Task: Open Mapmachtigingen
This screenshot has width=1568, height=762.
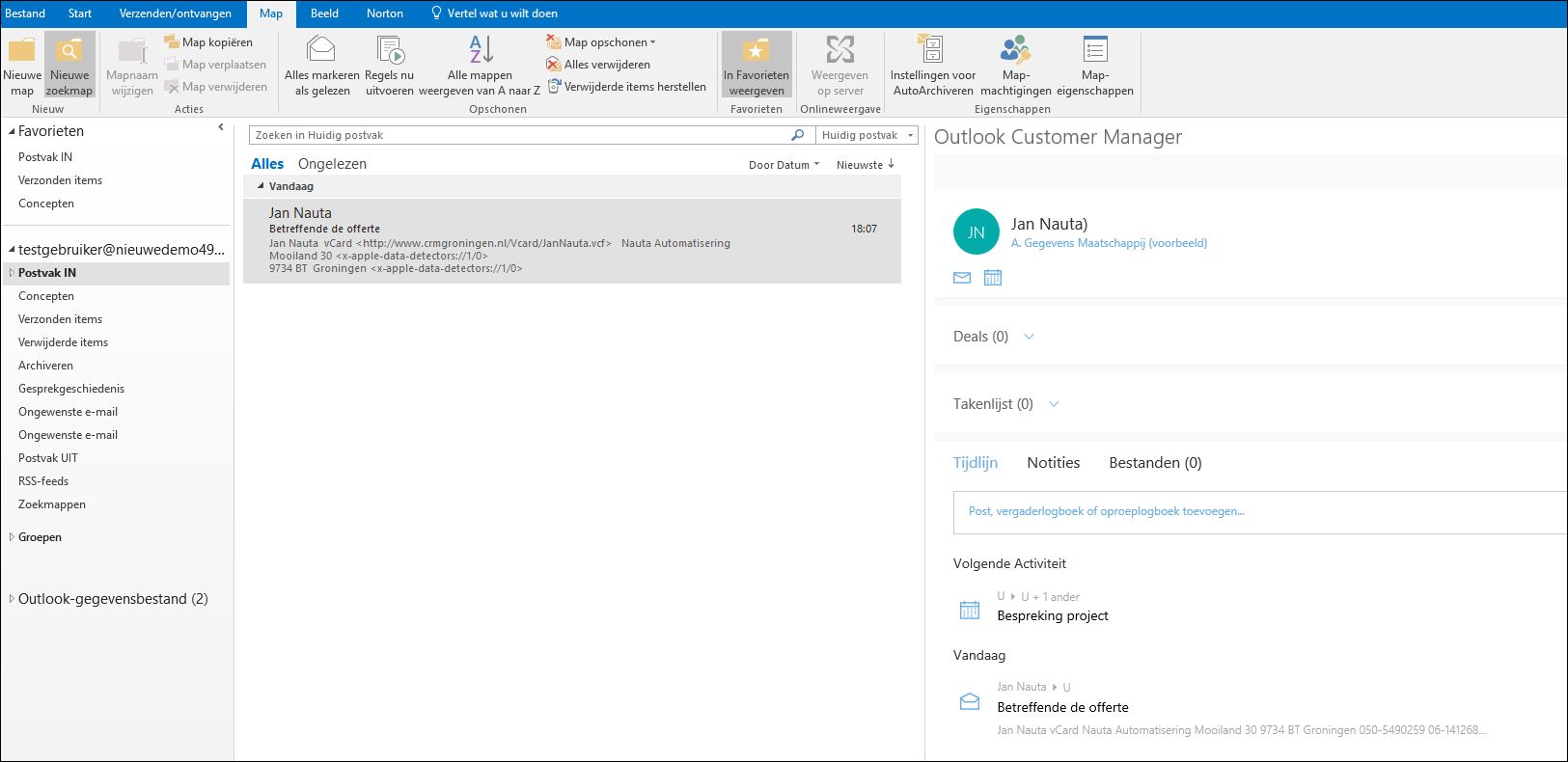Action: tap(1015, 66)
